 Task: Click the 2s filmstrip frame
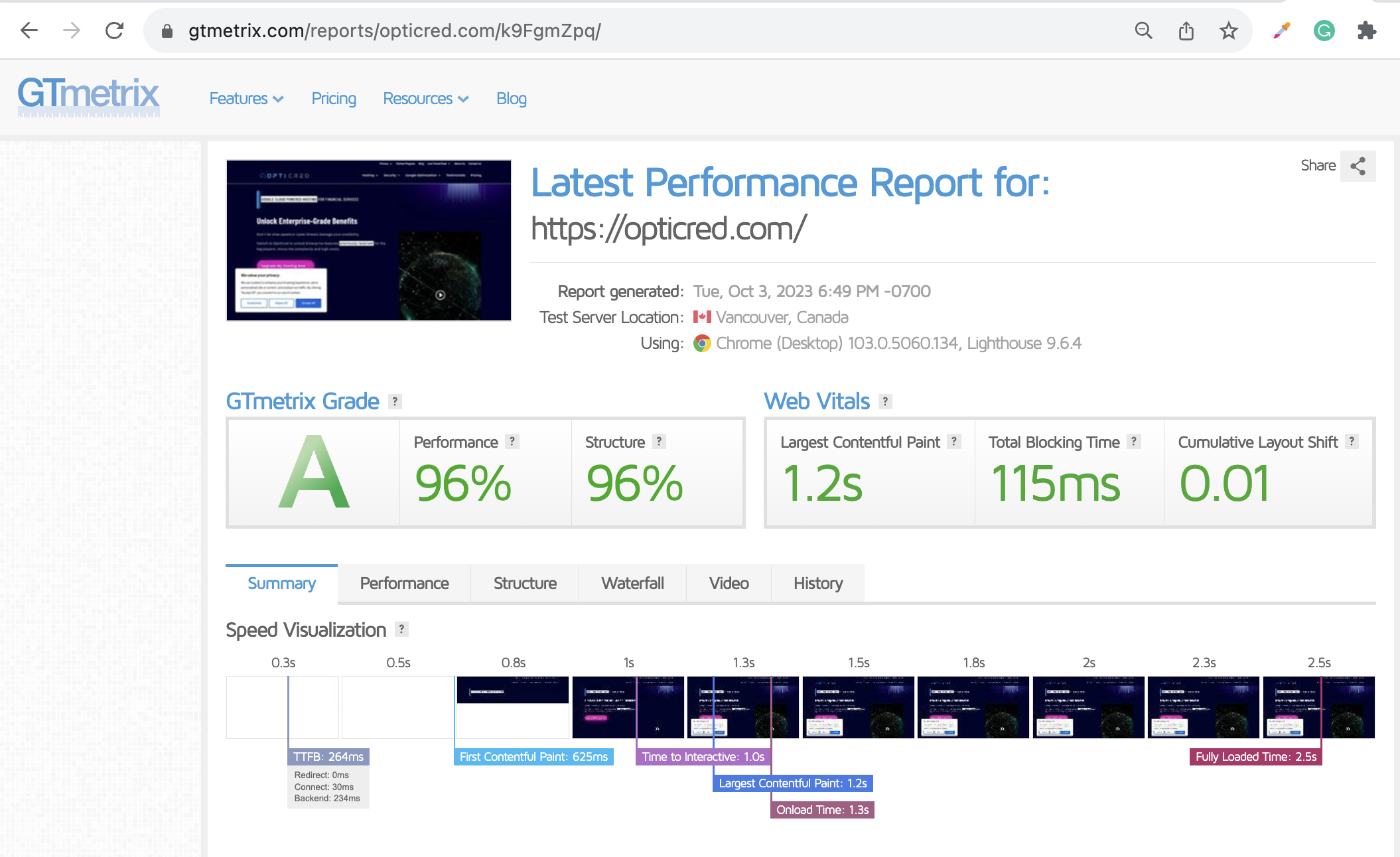1089,707
